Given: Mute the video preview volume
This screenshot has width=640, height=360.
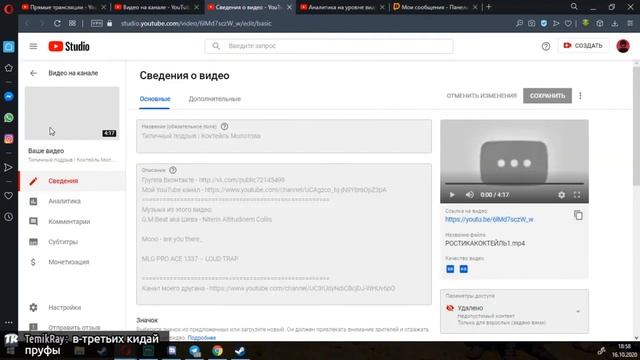Looking at the screenshot, I should click(469, 195).
